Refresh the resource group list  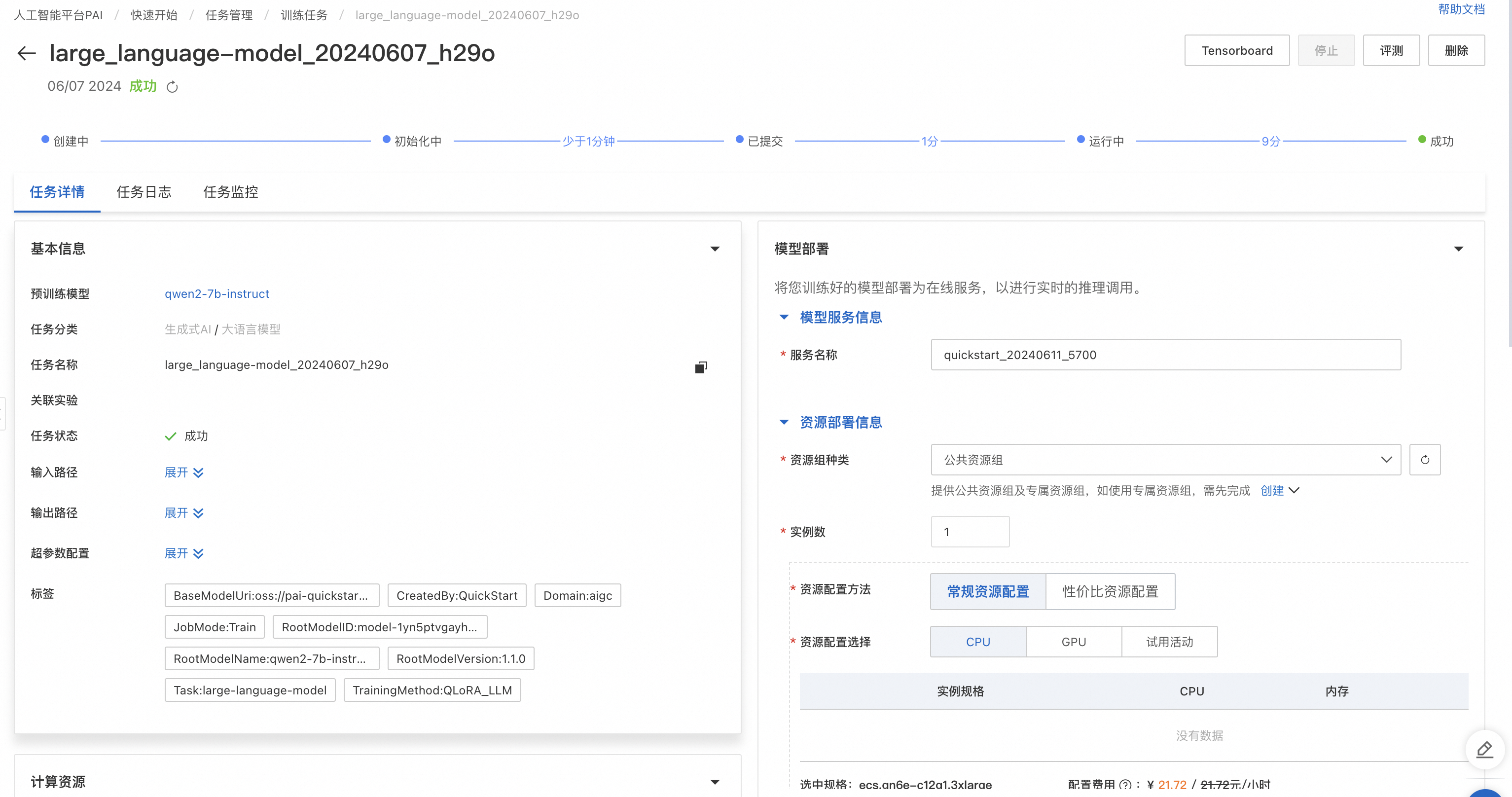tap(1425, 460)
